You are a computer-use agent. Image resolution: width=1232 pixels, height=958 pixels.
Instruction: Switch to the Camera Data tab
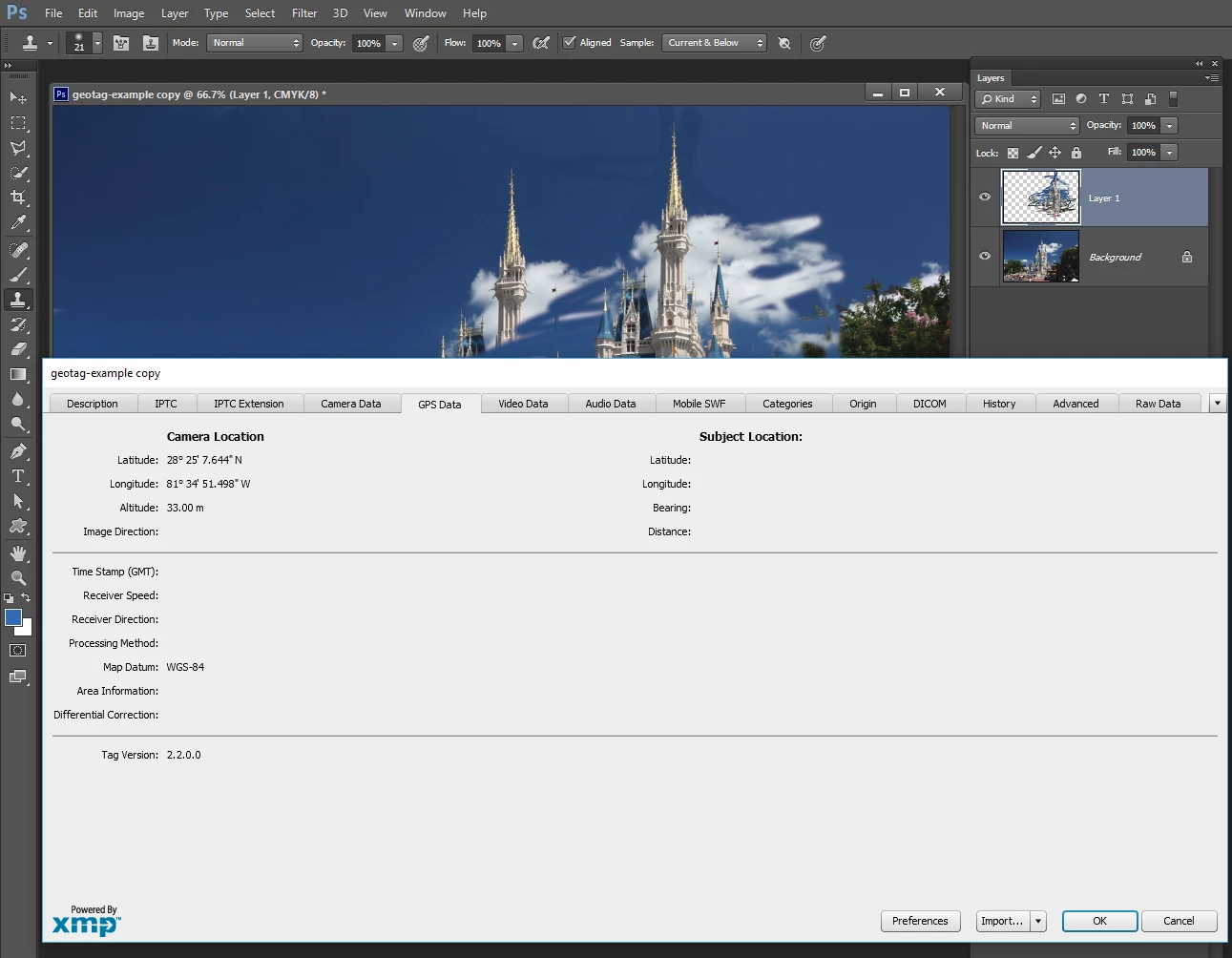[x=351, y=404]
